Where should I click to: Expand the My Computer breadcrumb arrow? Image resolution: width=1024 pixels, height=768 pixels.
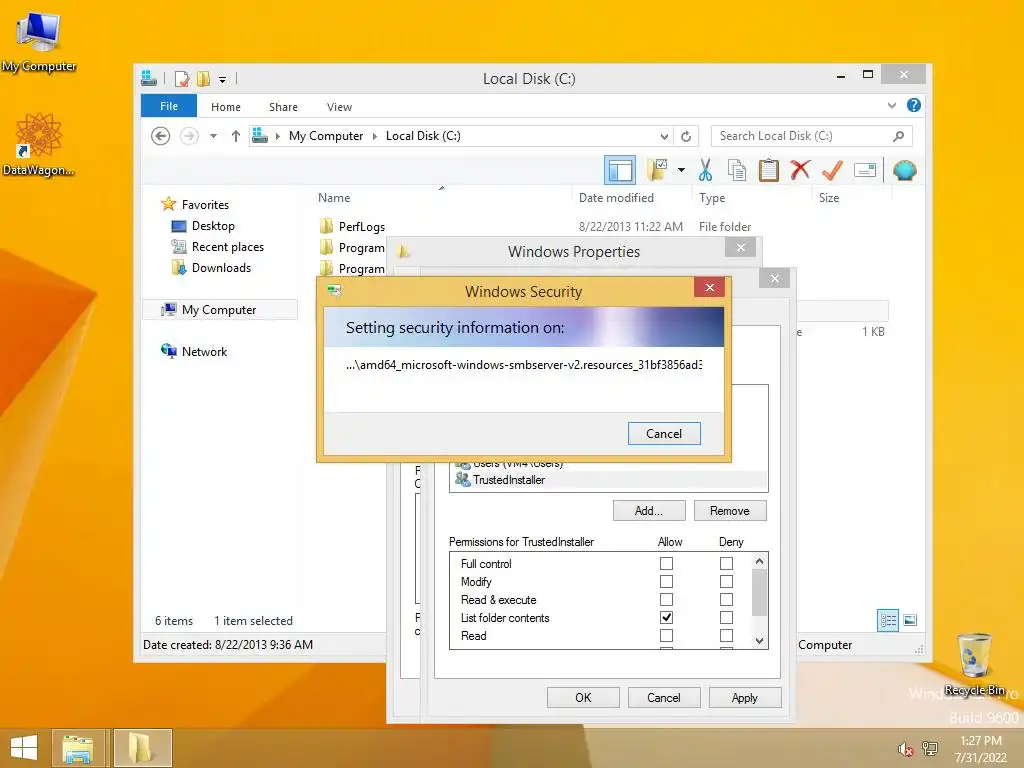click(x=375, y=136)
